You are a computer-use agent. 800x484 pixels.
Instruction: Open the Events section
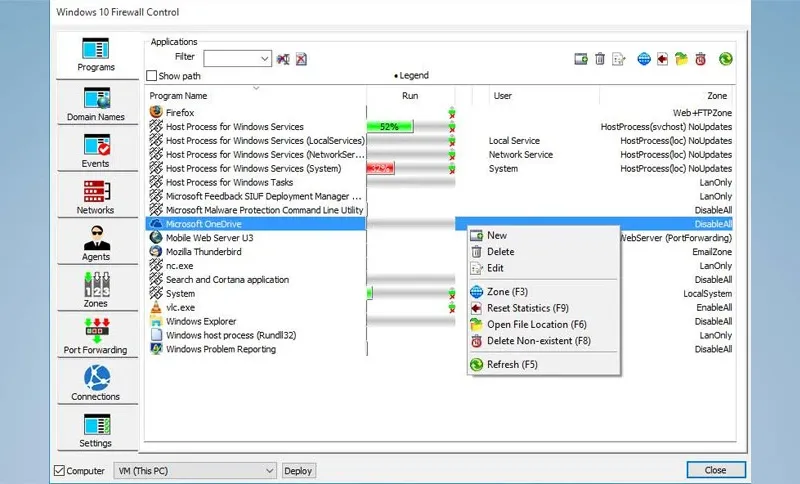pyautogui.click(x=96, y=150)
